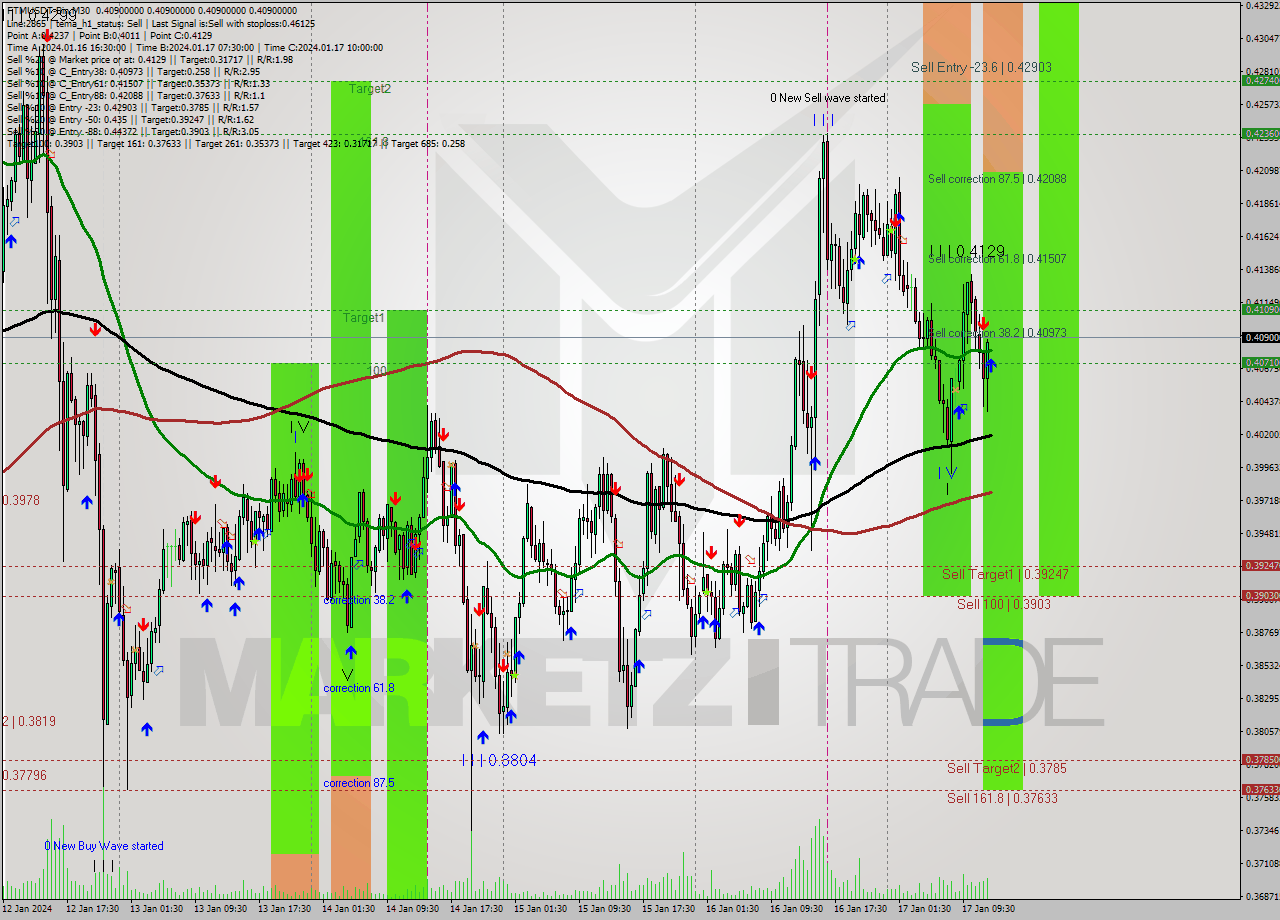
Task: Click the green 0.41090 price axis tag
Action: (x=1260, y=309)
